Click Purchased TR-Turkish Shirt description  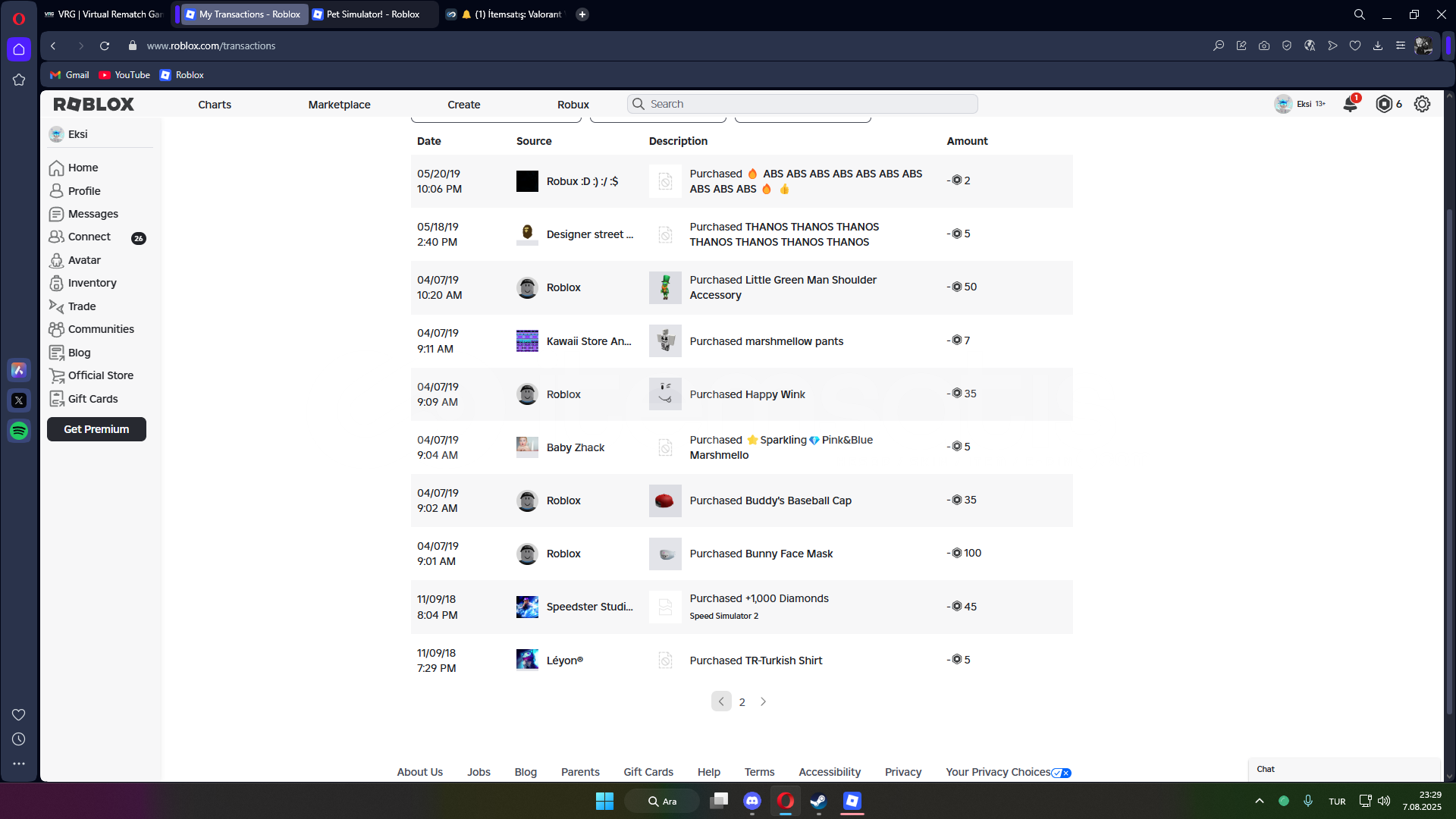pyautogui.click(x=755, y=661)
